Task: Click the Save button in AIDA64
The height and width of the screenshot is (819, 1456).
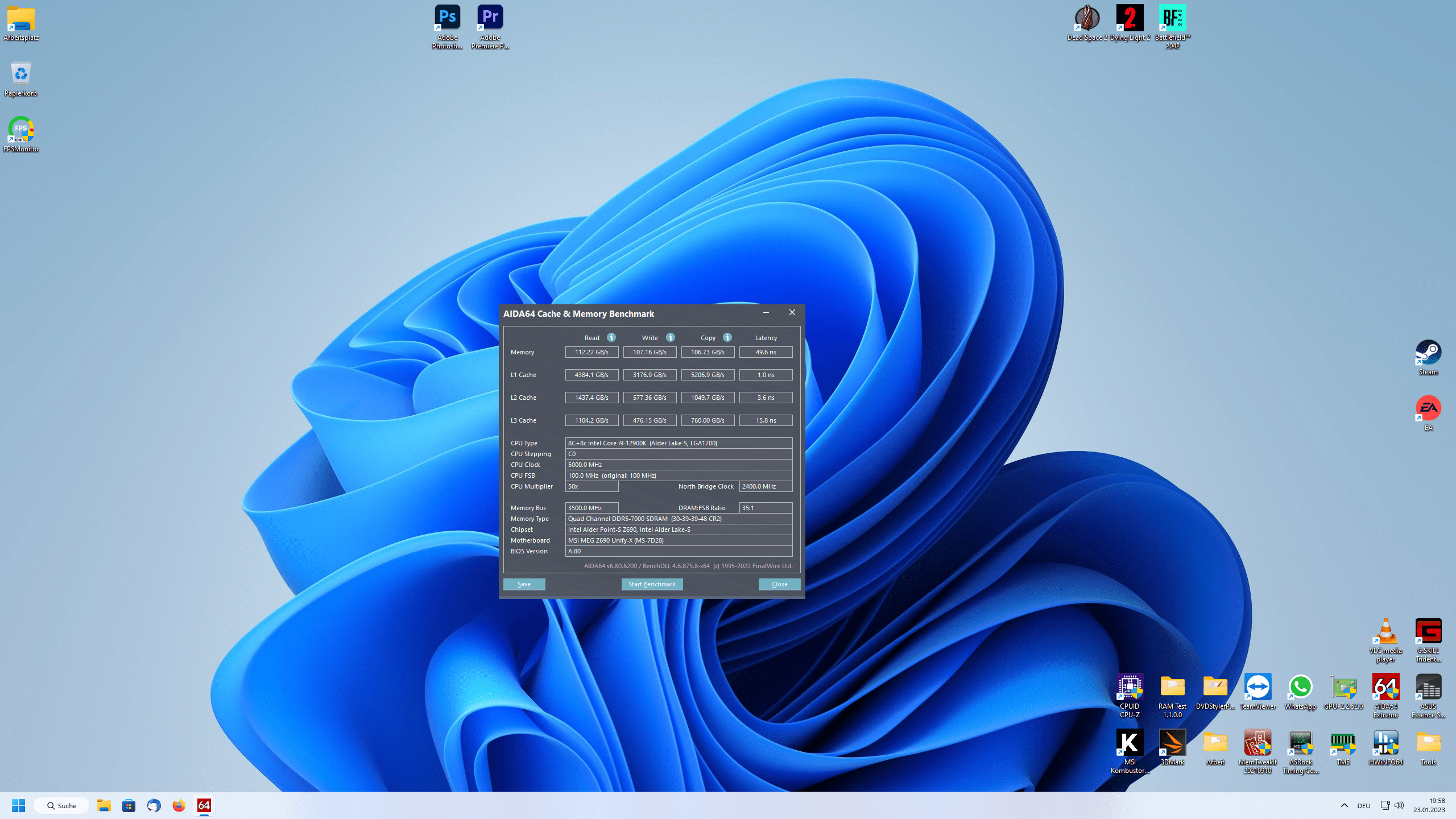Action: [524, 584]
